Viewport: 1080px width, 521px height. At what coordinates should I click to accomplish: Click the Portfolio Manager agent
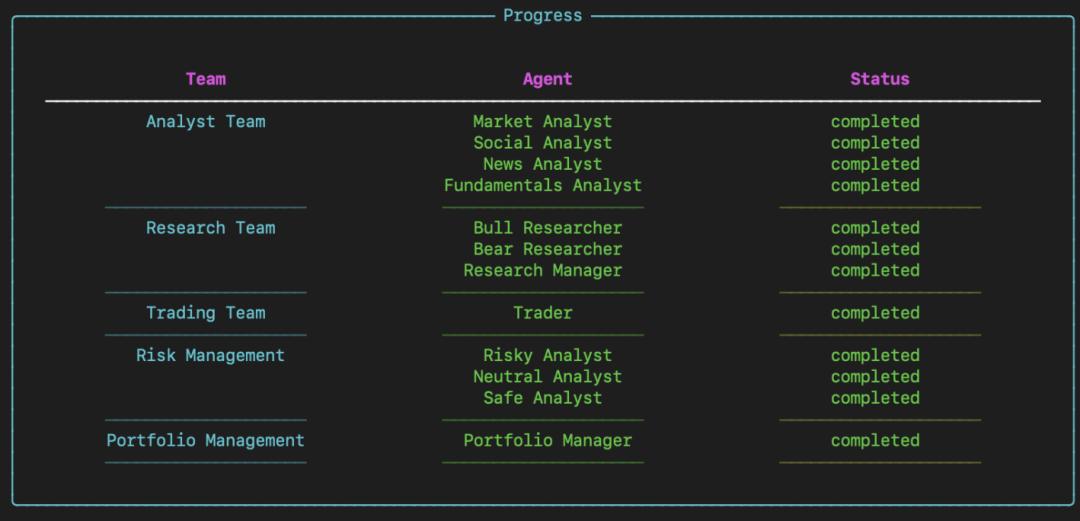click(547, 441)
